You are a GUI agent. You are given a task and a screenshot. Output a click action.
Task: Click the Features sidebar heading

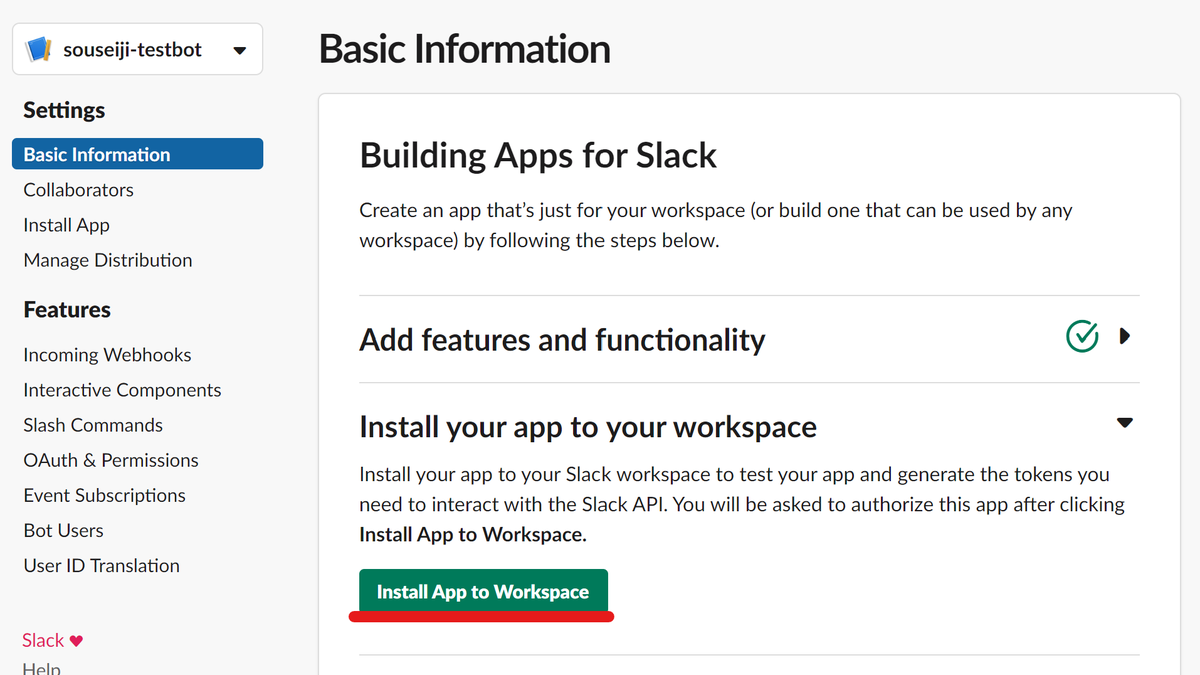(x=67, y=310)
